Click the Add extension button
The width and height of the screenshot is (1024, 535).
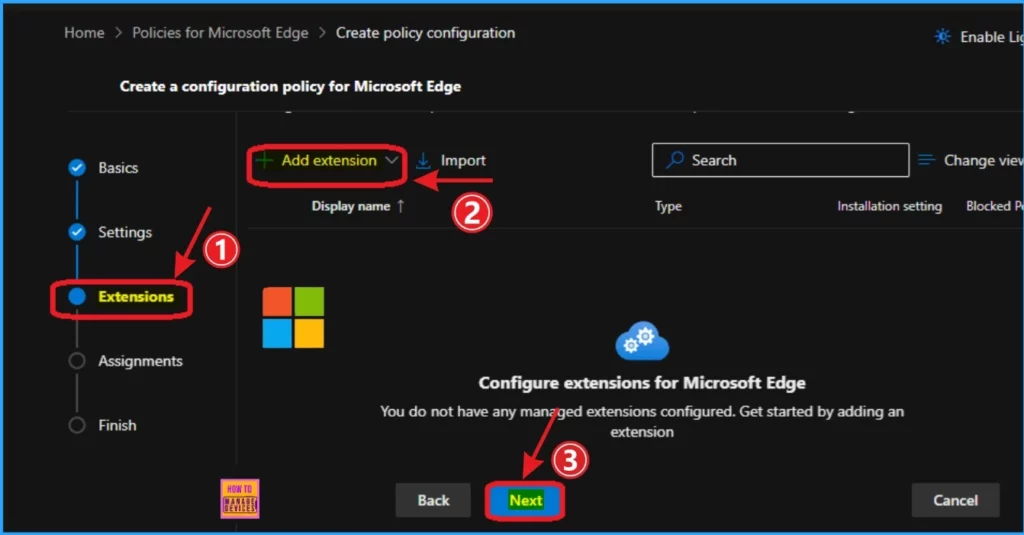coord(327,161)
